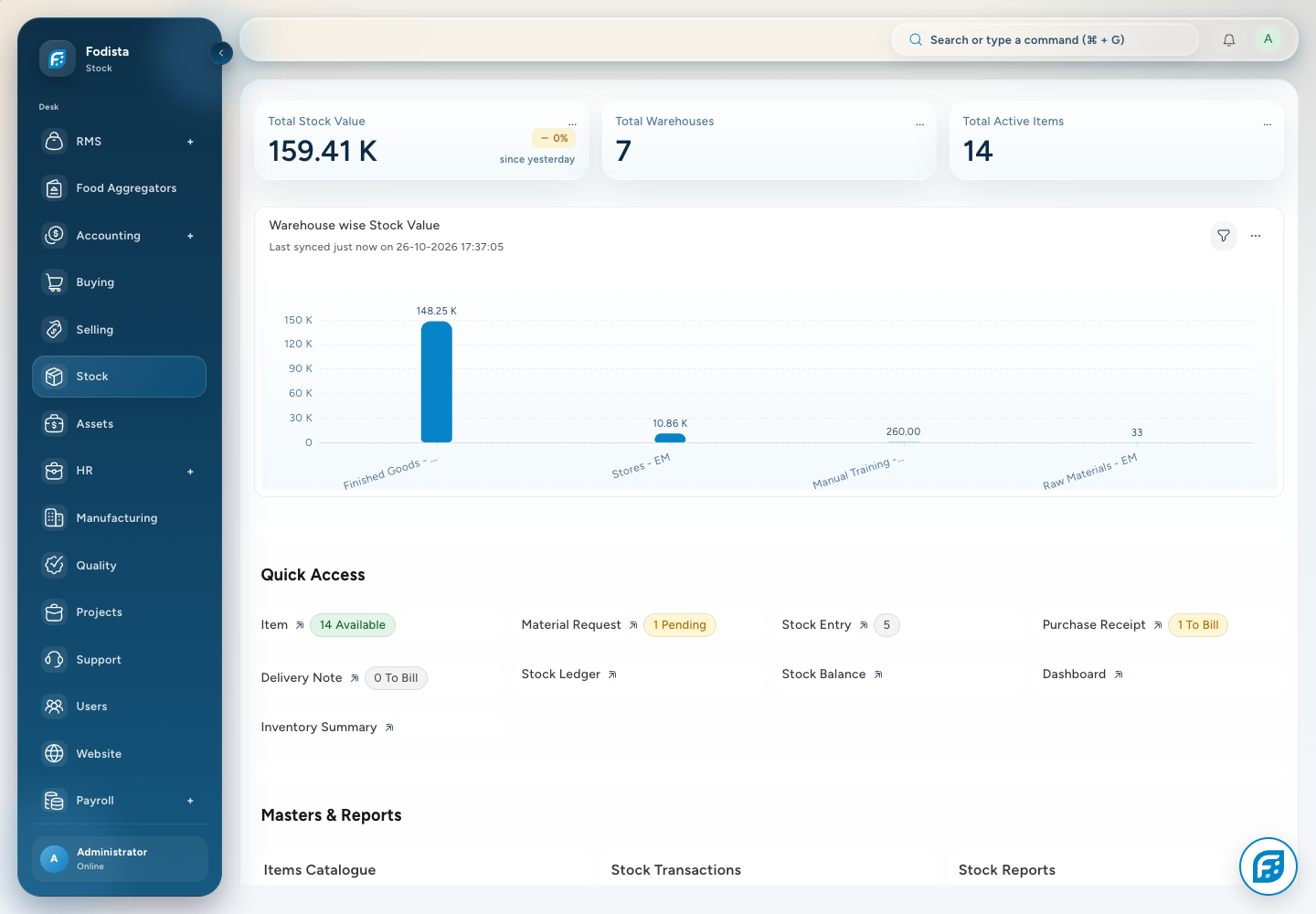Filter the Warehouse wise Stock Value chart

[1224, 236]
